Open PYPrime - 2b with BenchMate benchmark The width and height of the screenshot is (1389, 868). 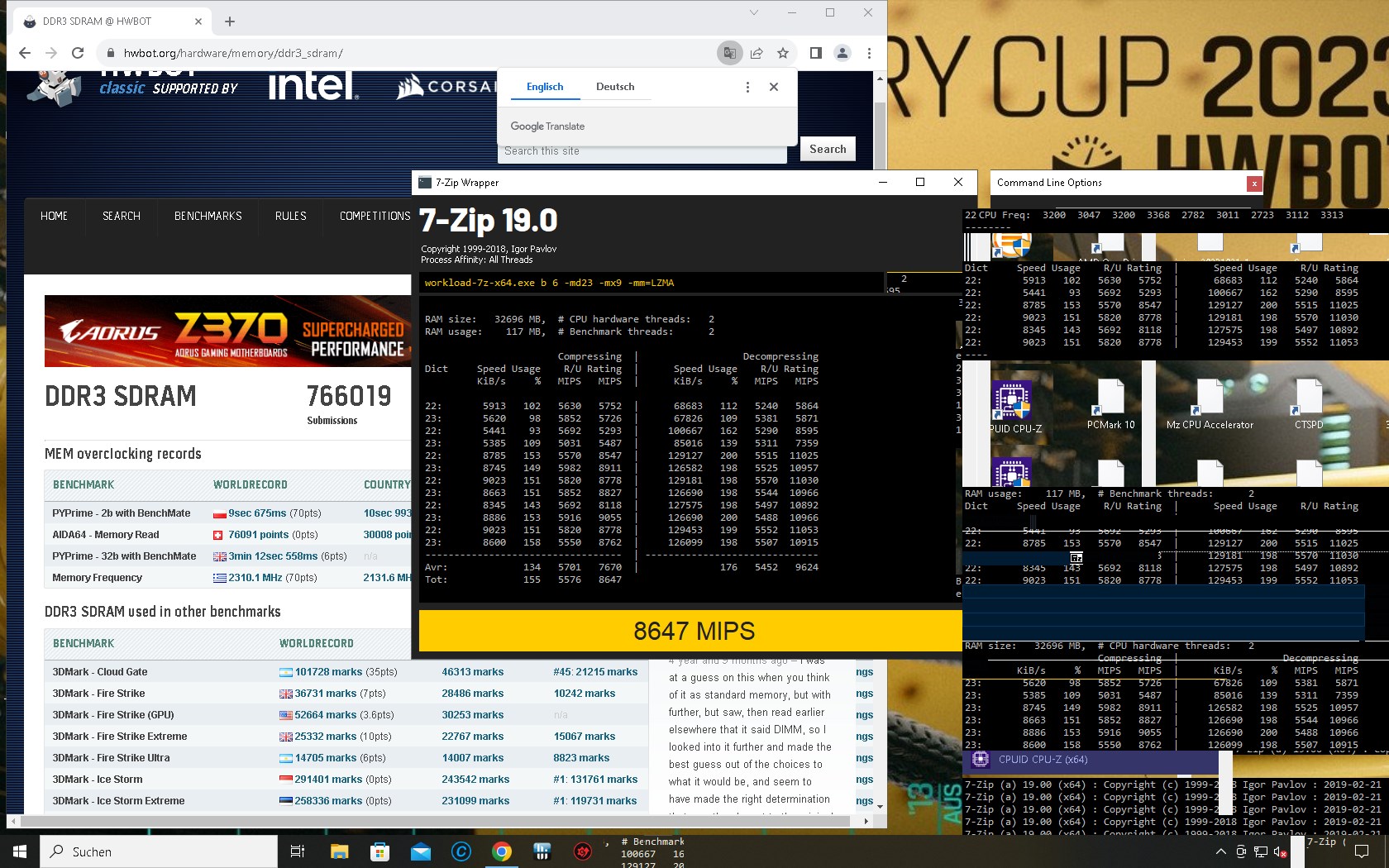pyautogui.click(x=122, y=513)
